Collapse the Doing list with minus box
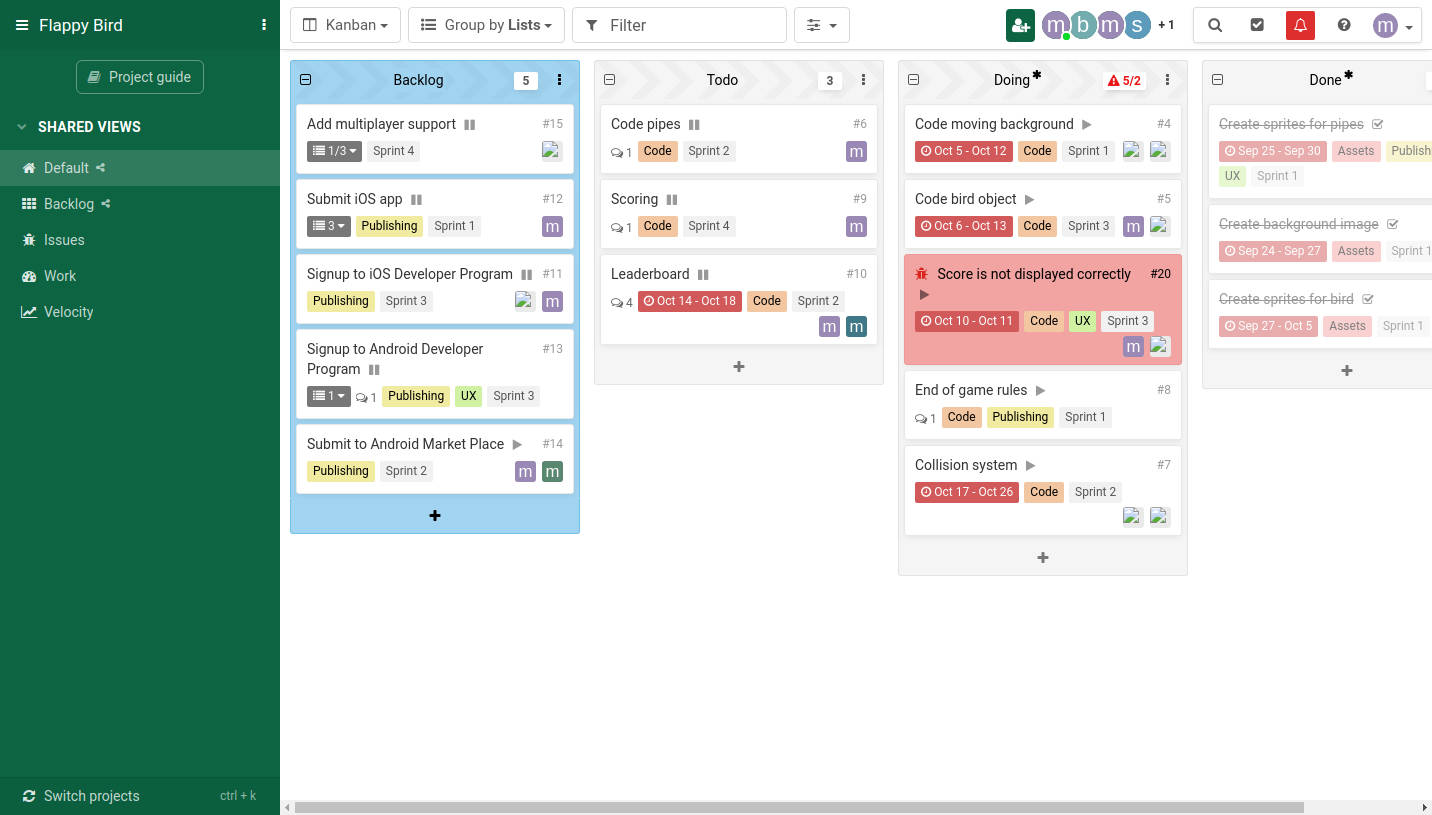1432x815 pixels. (913, 80)
